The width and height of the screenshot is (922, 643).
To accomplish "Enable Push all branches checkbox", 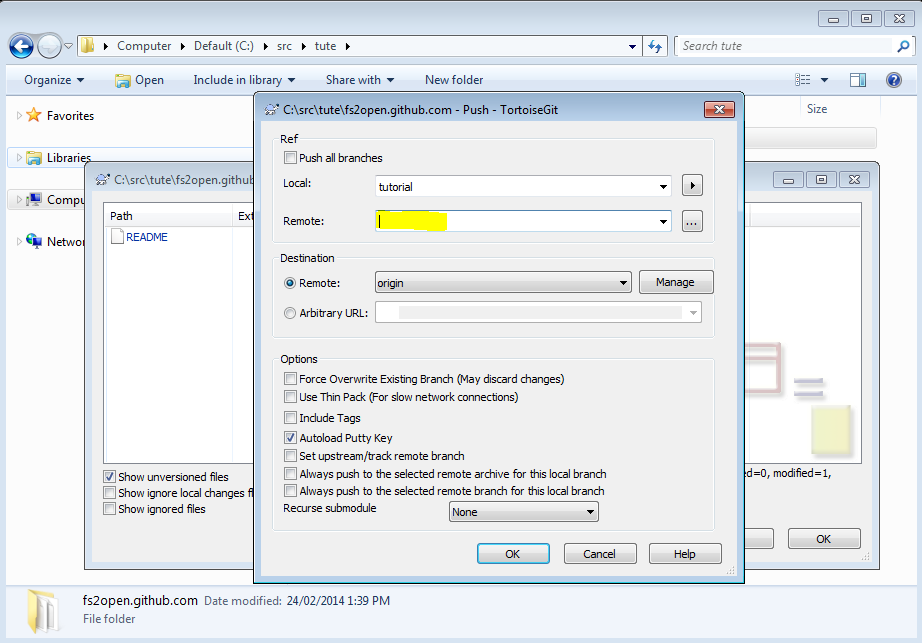I will pos(291,158).
